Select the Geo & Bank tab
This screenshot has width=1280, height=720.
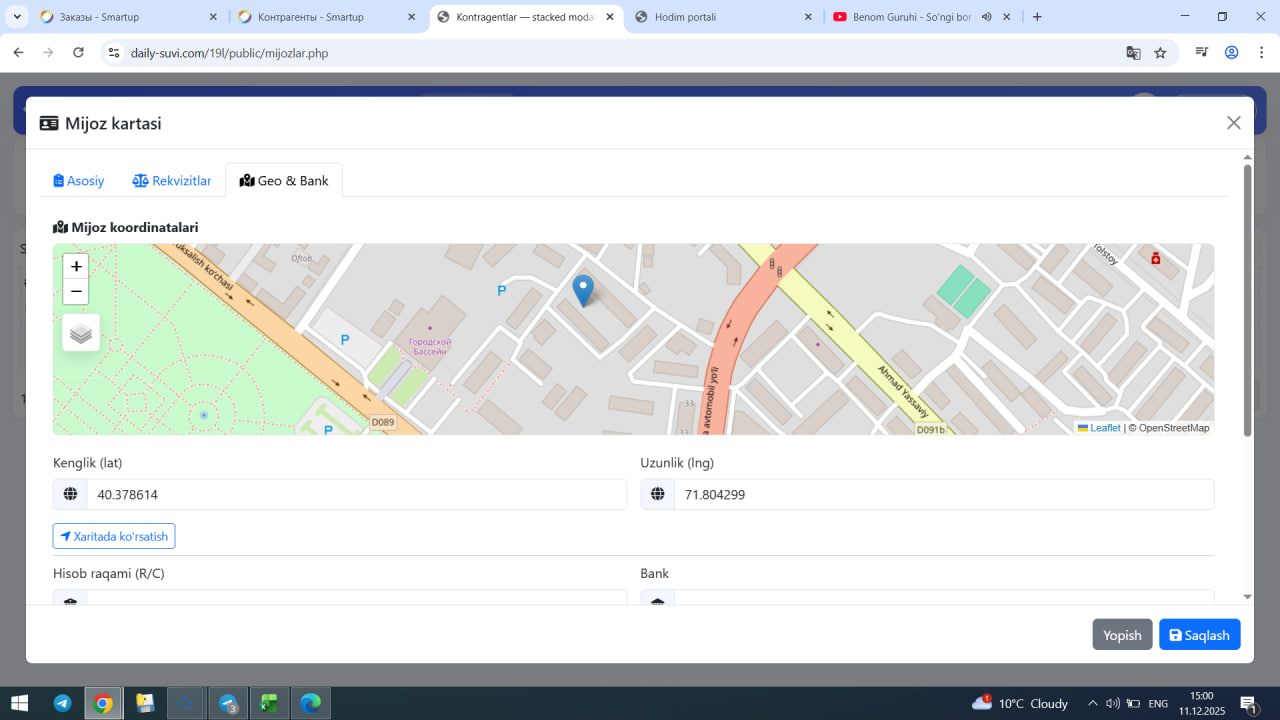284,181
